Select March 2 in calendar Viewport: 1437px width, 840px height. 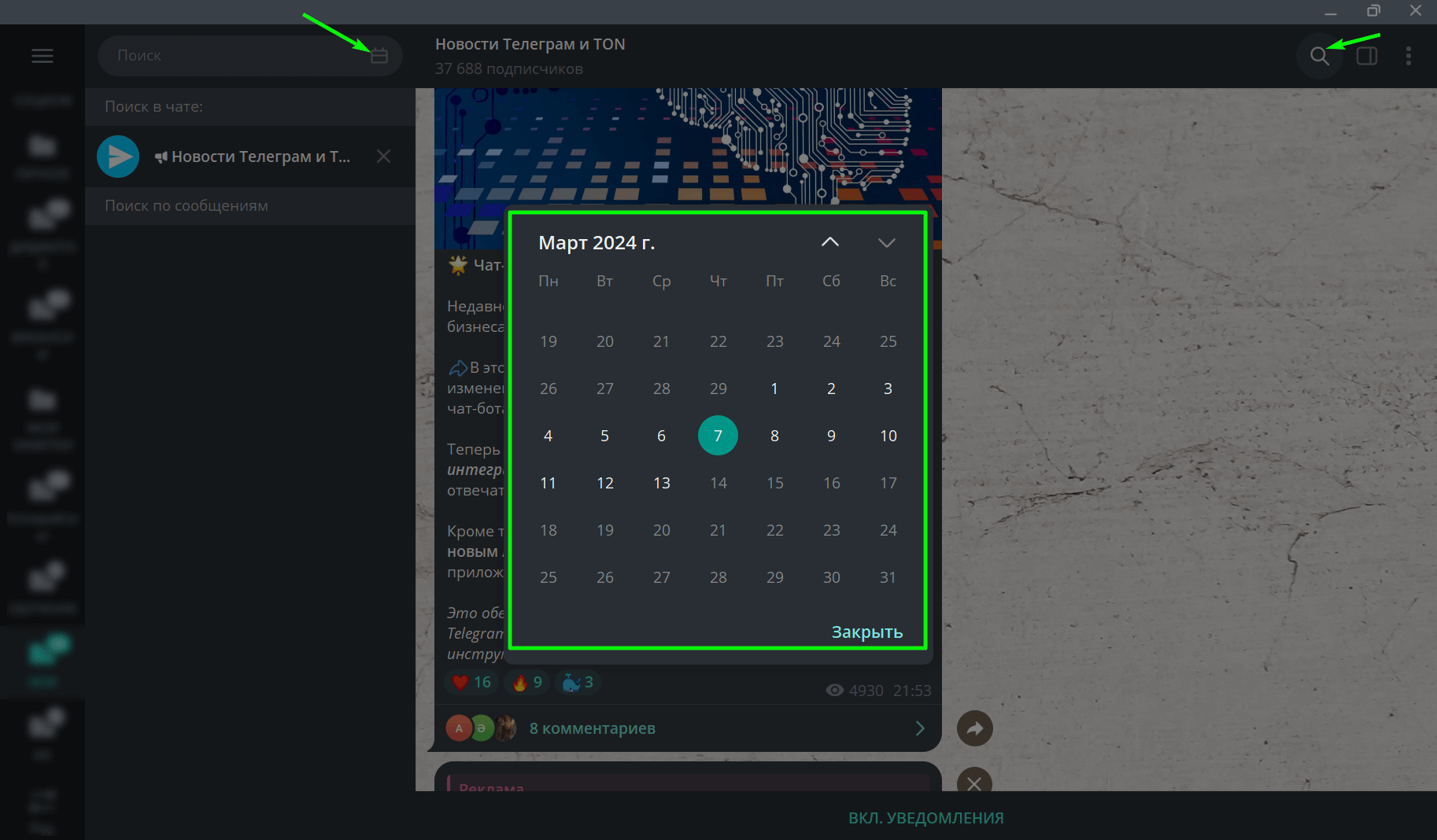pyautogui.click(x=832, y=389)
